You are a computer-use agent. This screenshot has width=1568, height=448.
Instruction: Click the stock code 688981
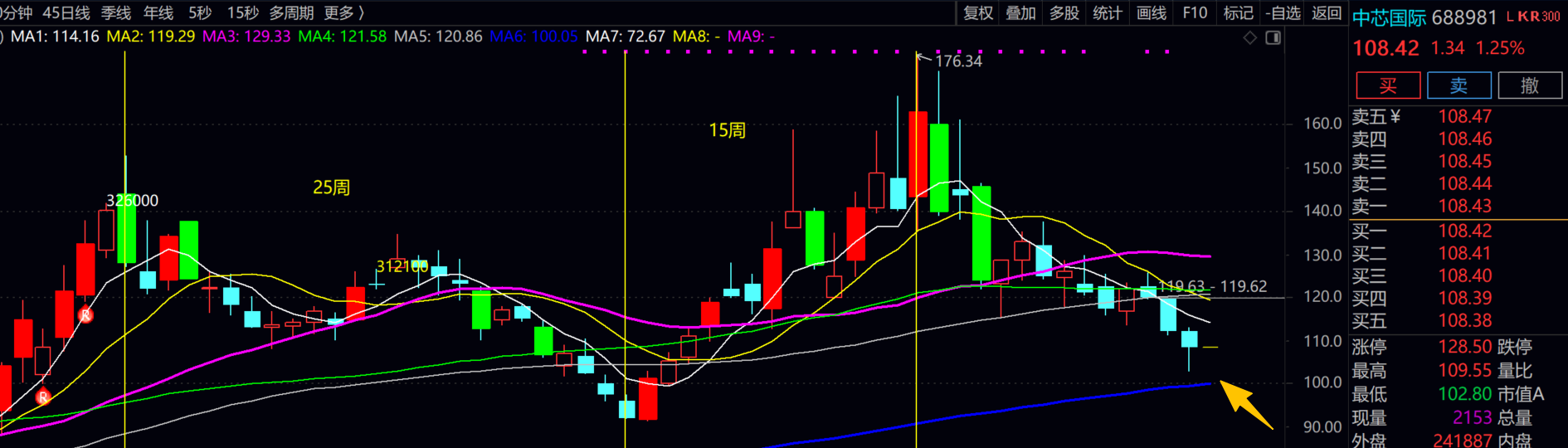[1464, 18]
